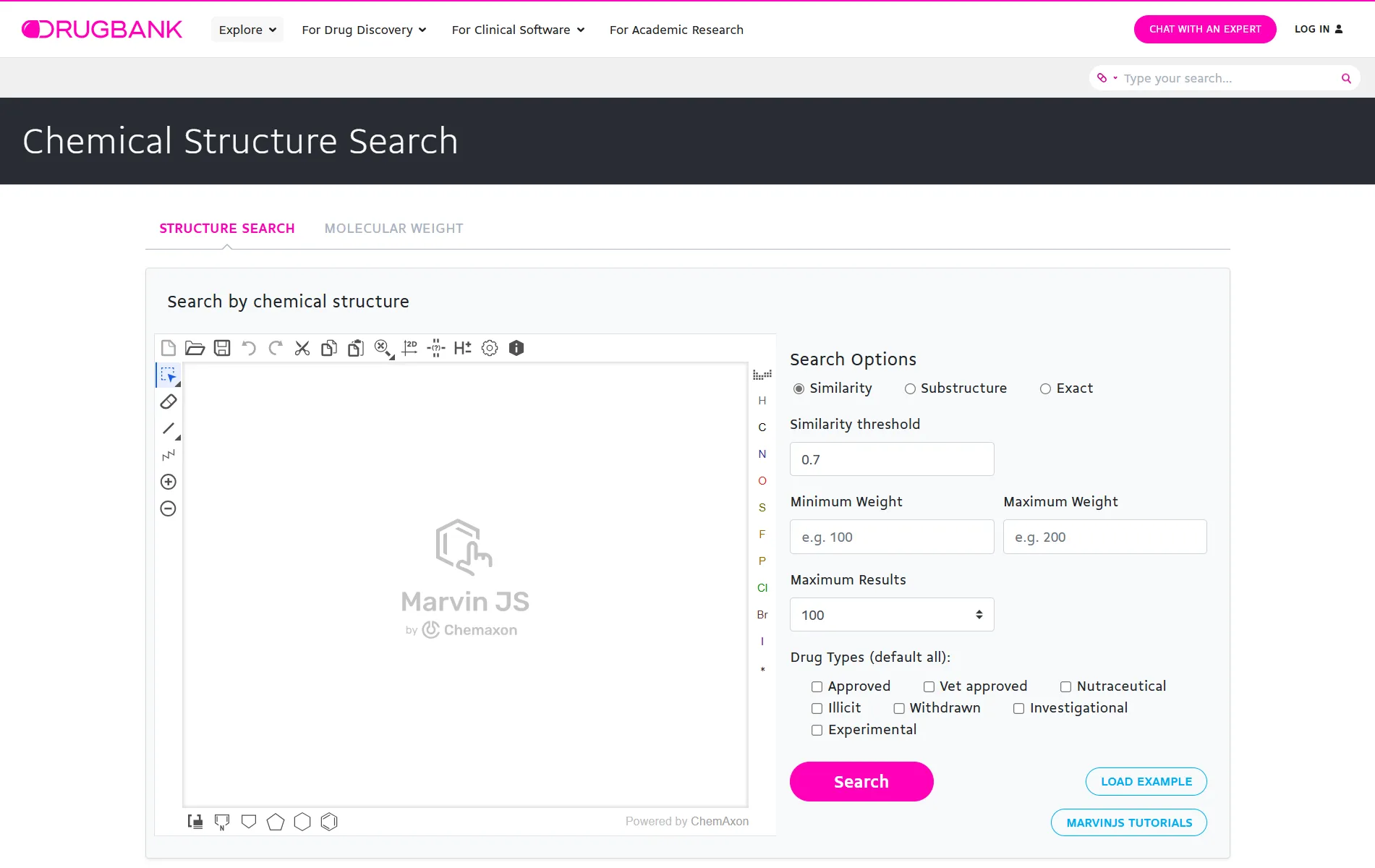The height and width of the screenshot is (868, 1375).
Task: Select the Exact search radio option
Action: [1045, 389]
